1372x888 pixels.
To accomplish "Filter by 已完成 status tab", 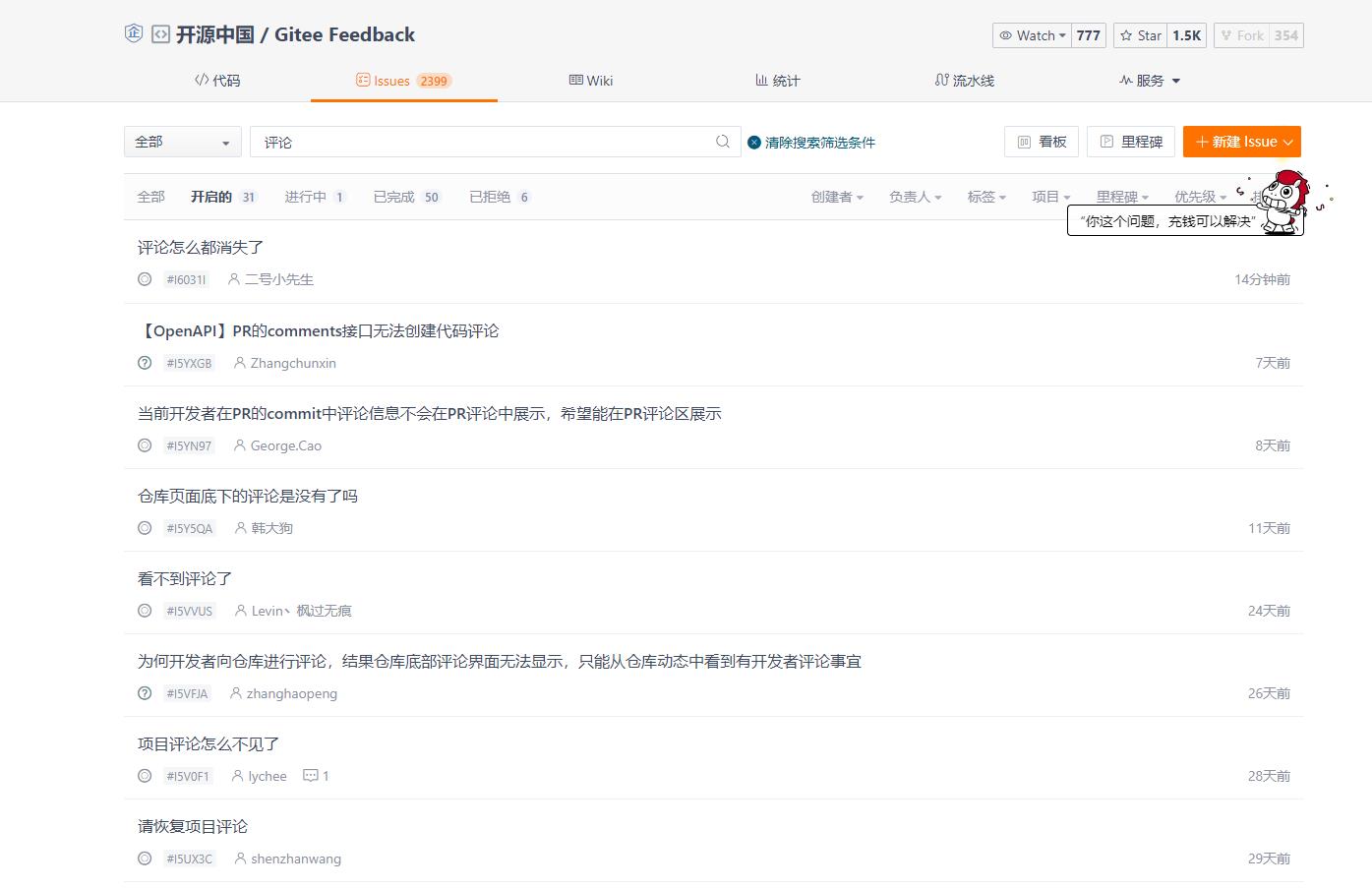I will coord(407,197).
